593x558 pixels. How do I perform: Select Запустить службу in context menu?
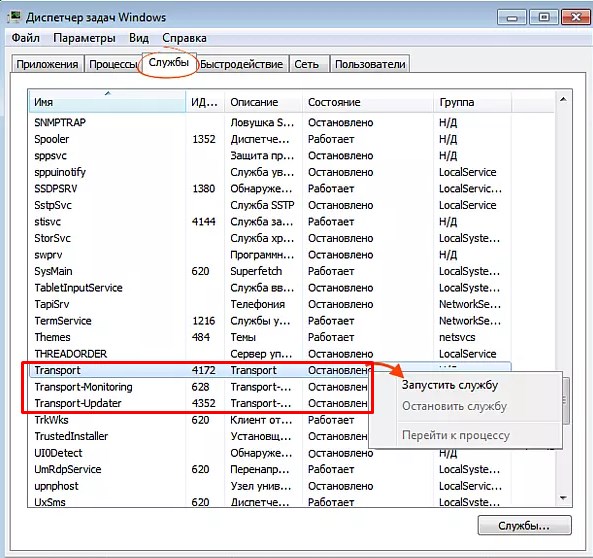(x=450, y=385)
